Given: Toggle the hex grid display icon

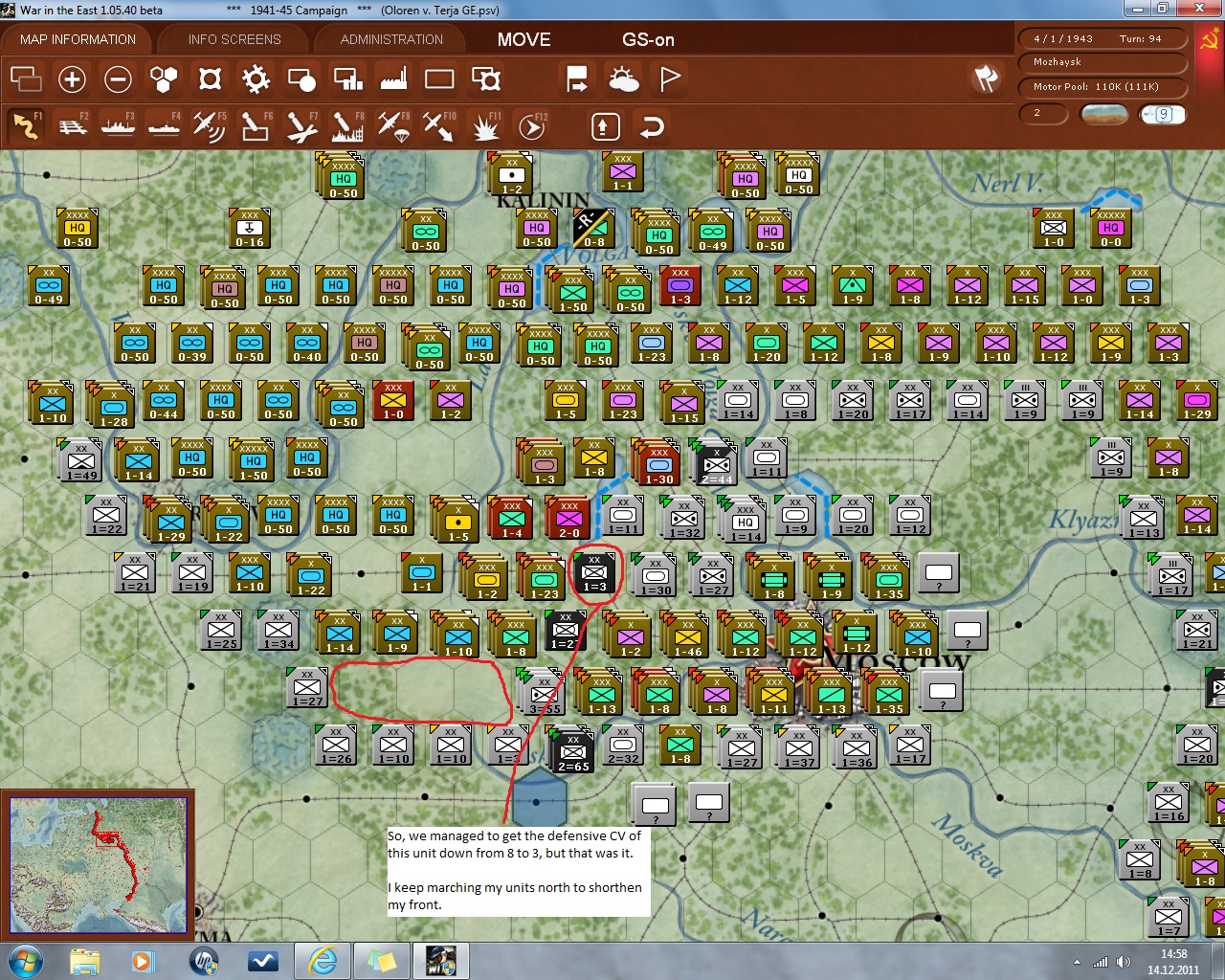Looking at the screenshot, I should tap(164, 78).
